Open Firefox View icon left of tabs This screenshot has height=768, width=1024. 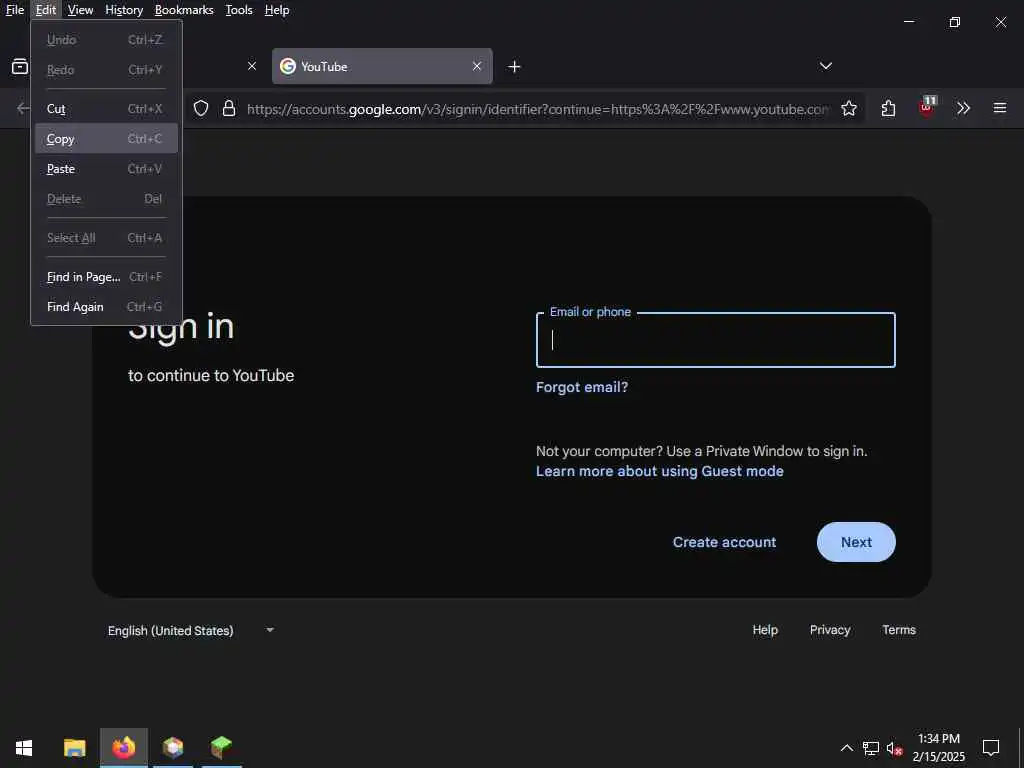pos(20,66)
